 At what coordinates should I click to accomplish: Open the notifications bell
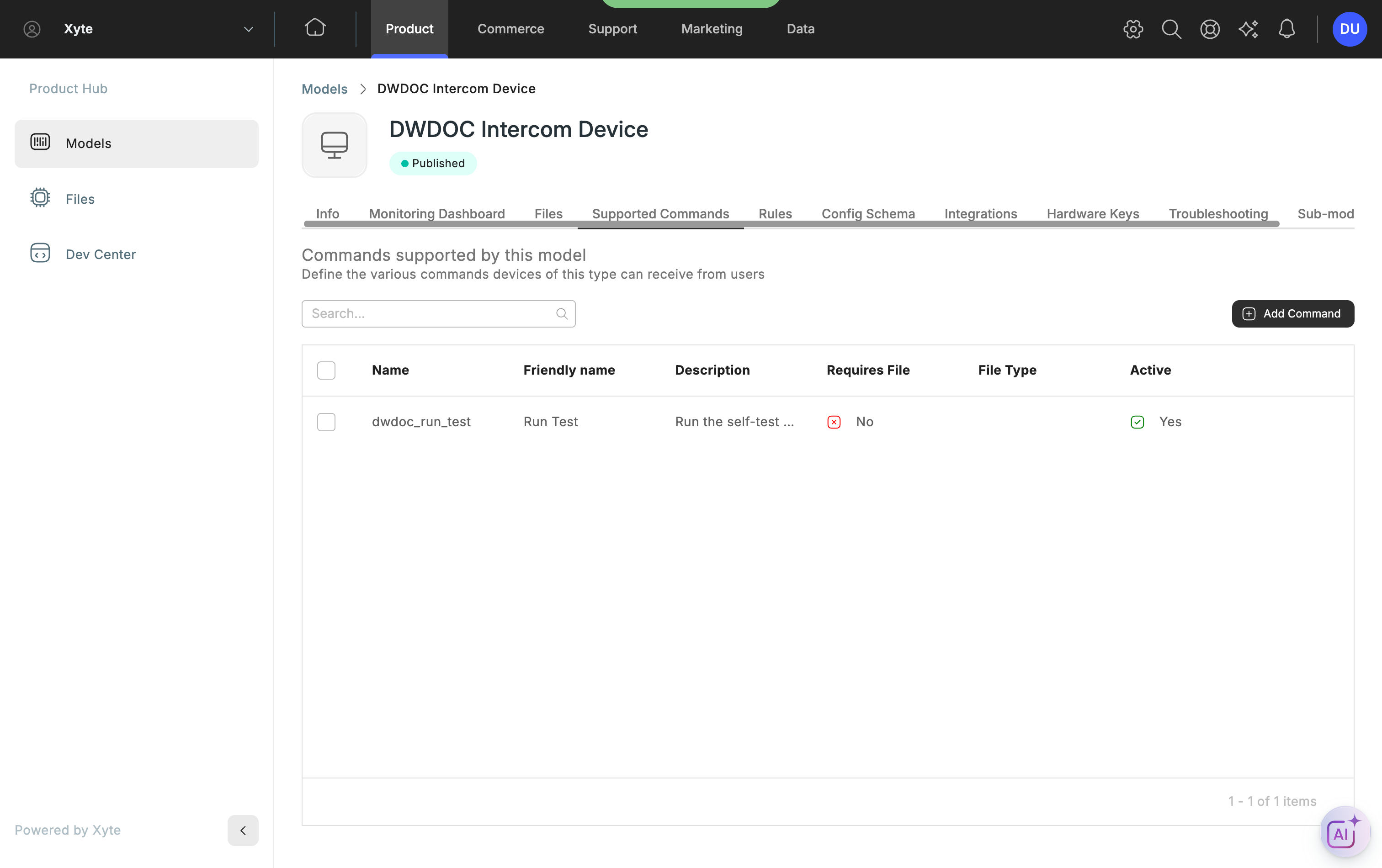pos(1287,29)
